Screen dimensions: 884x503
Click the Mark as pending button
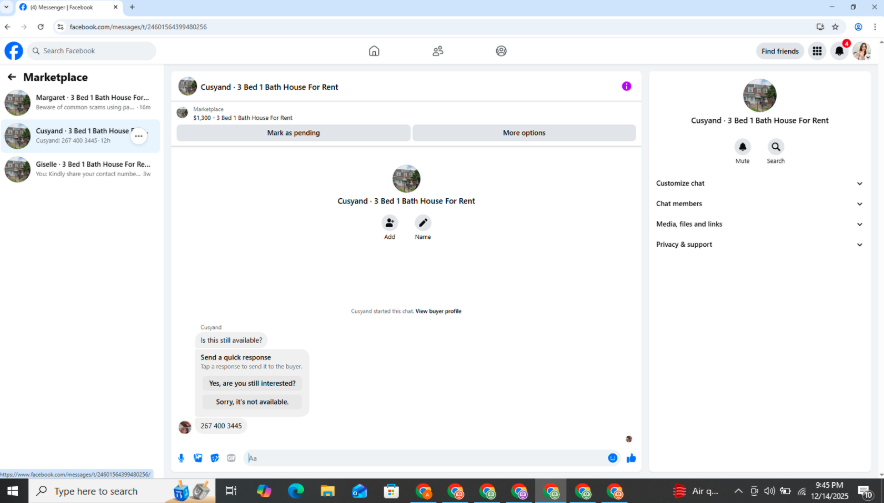pyautogui.click(x=293, y=133)
